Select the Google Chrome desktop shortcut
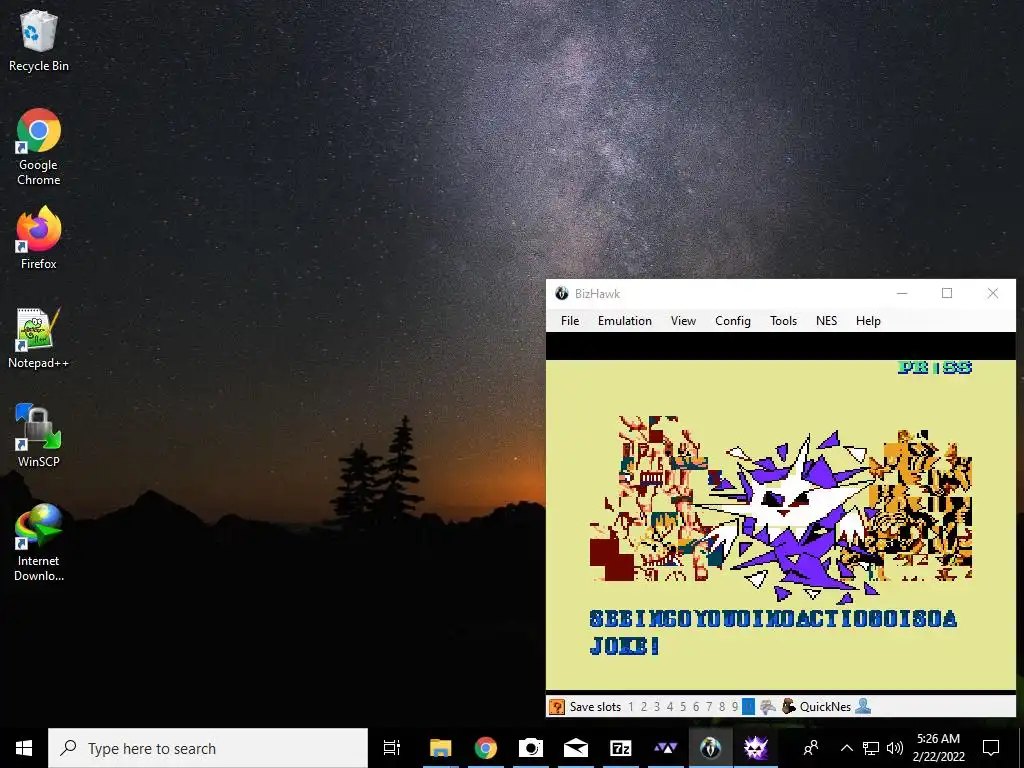 point(39,148)
